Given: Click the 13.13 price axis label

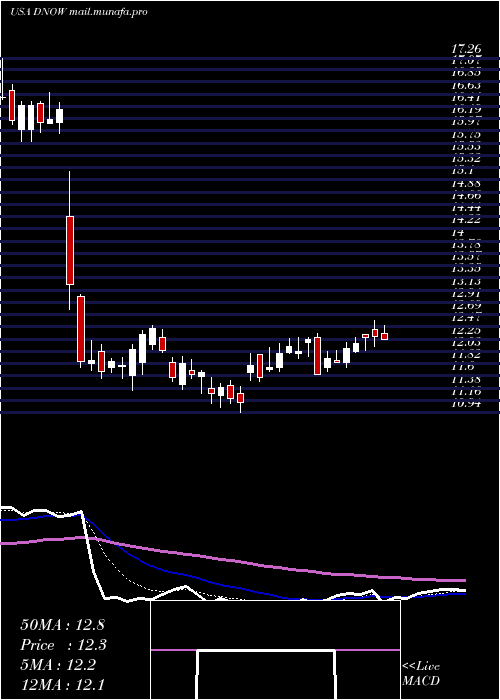Looking at the screenshot, I should 466,282.
